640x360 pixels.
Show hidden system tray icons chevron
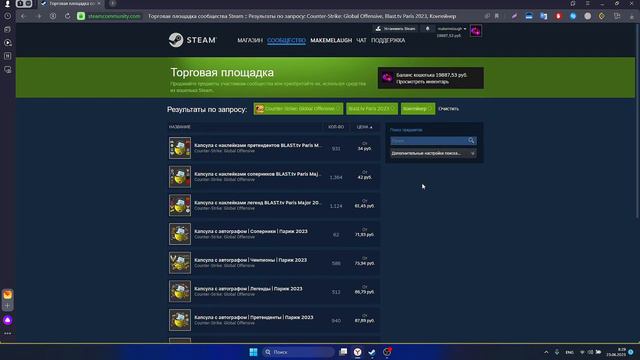click(546, 352)
